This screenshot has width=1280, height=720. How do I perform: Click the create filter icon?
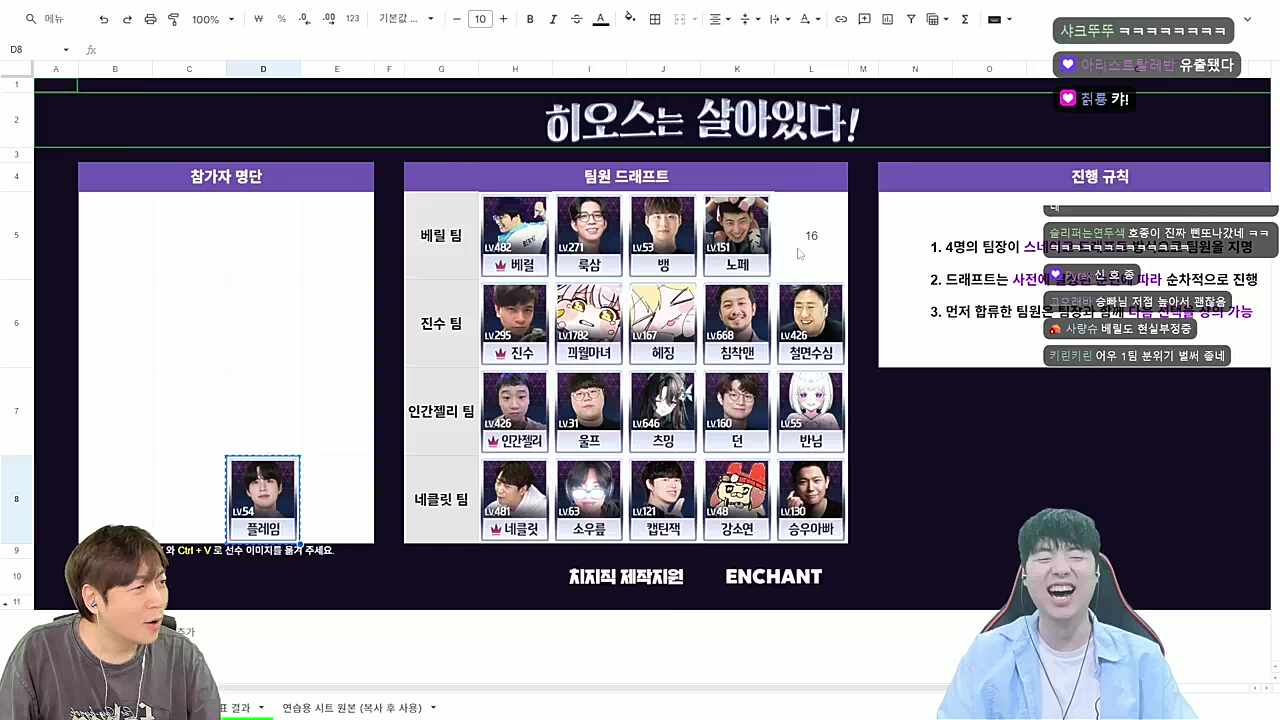point(911,19)
